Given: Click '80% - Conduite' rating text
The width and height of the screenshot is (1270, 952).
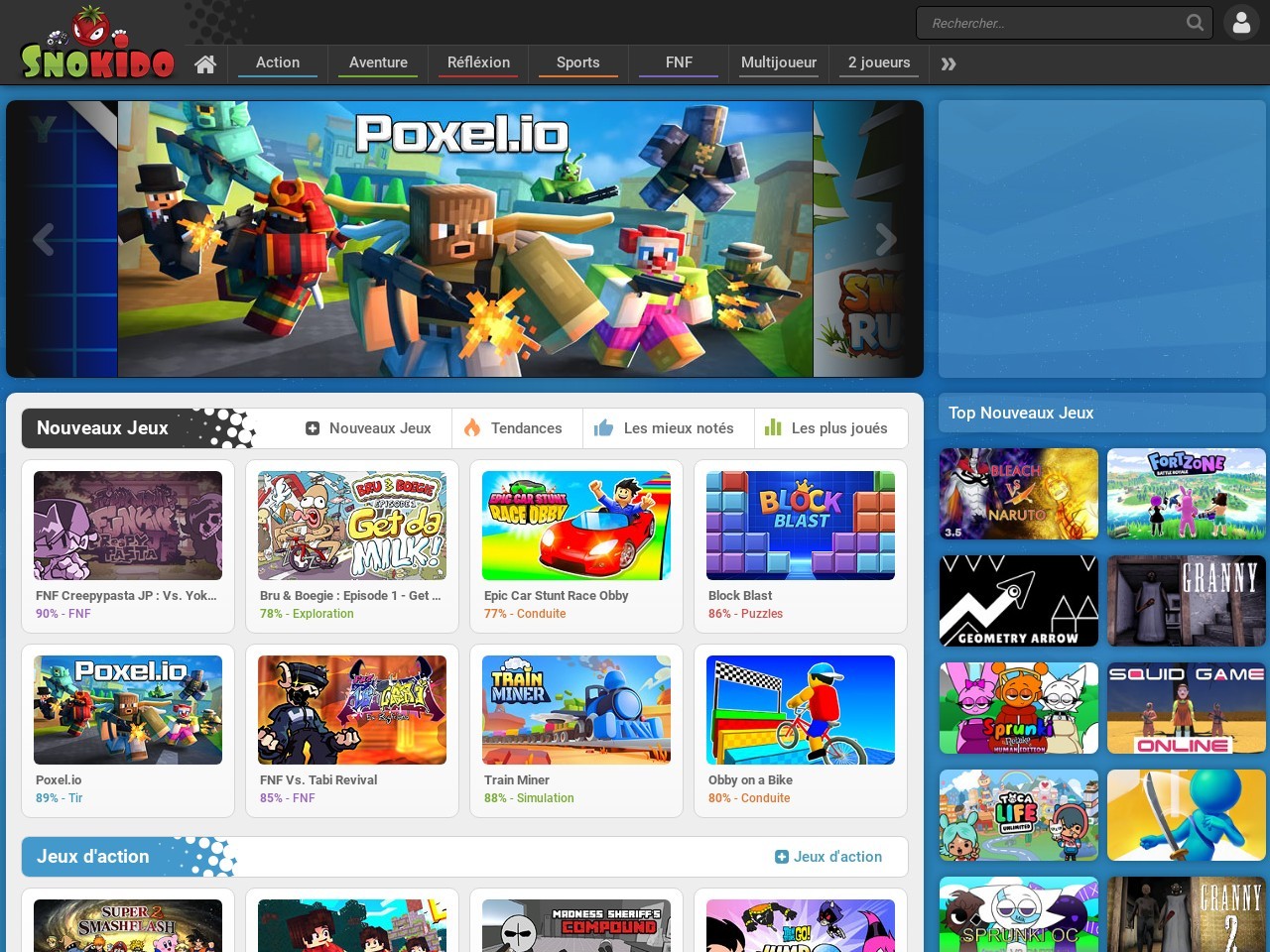Looking at the screenshot, I should 749,798.
